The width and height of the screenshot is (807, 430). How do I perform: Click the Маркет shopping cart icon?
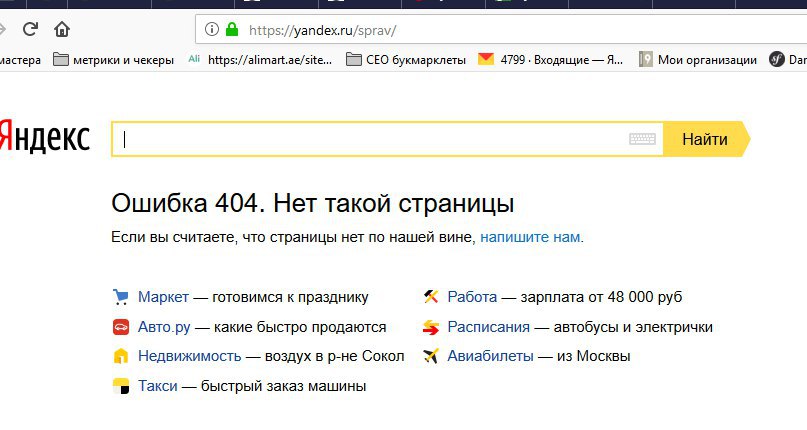click(120, 297)
